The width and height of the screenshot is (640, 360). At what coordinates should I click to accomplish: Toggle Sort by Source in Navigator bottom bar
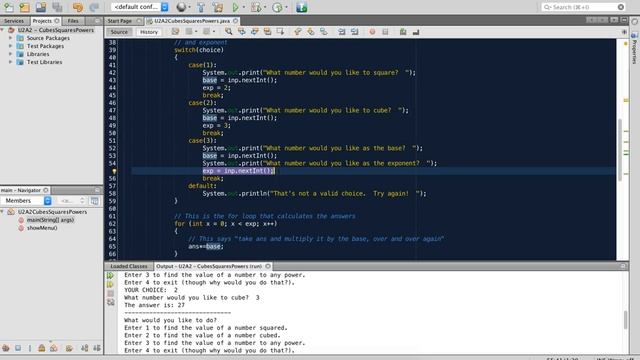click(x=97, y=348)
